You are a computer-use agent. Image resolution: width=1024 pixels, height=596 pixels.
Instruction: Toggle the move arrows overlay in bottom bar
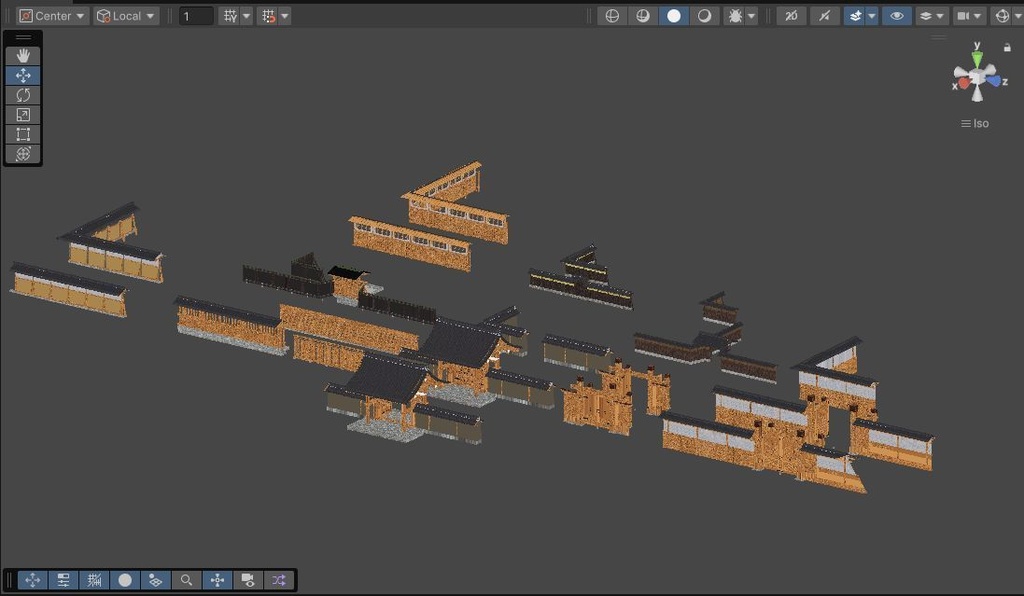click(x=32, y=580)
